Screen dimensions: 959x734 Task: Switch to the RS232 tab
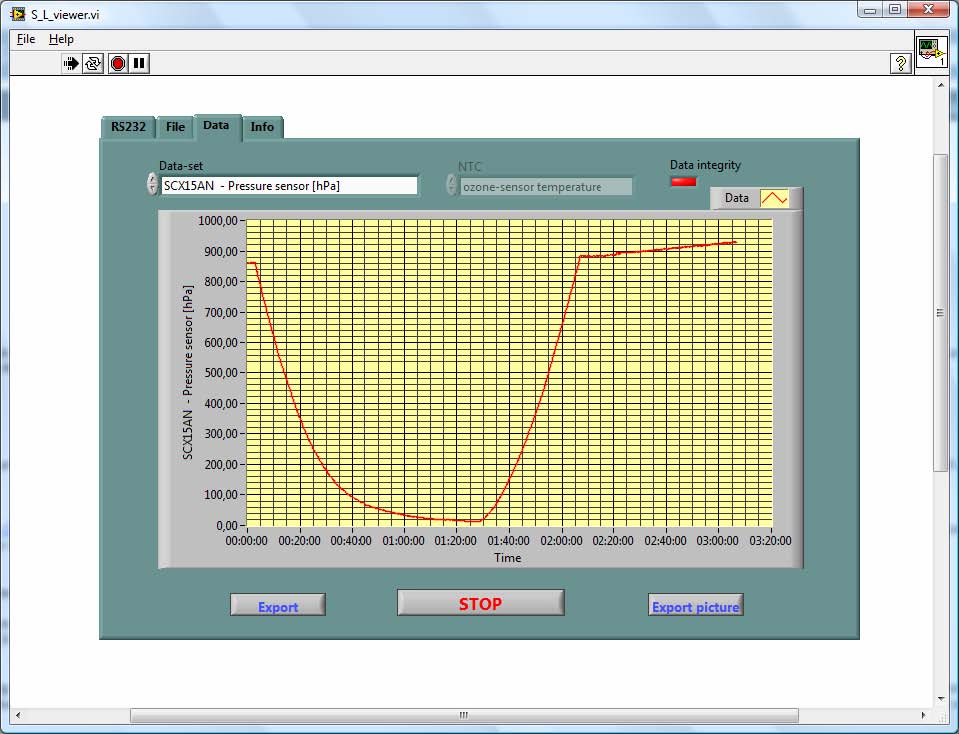point(128,127)
